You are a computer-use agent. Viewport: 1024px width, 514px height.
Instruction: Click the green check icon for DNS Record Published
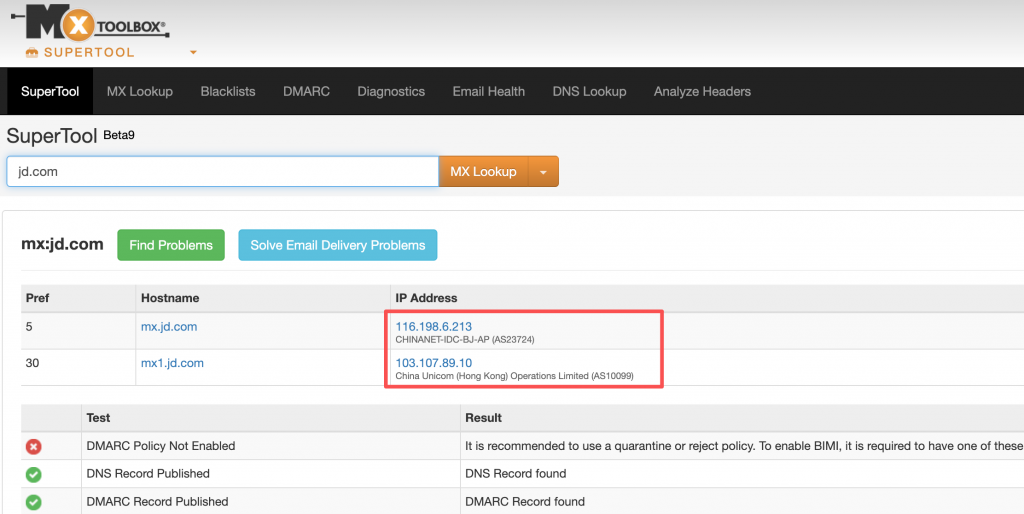[x=33, y=474]
